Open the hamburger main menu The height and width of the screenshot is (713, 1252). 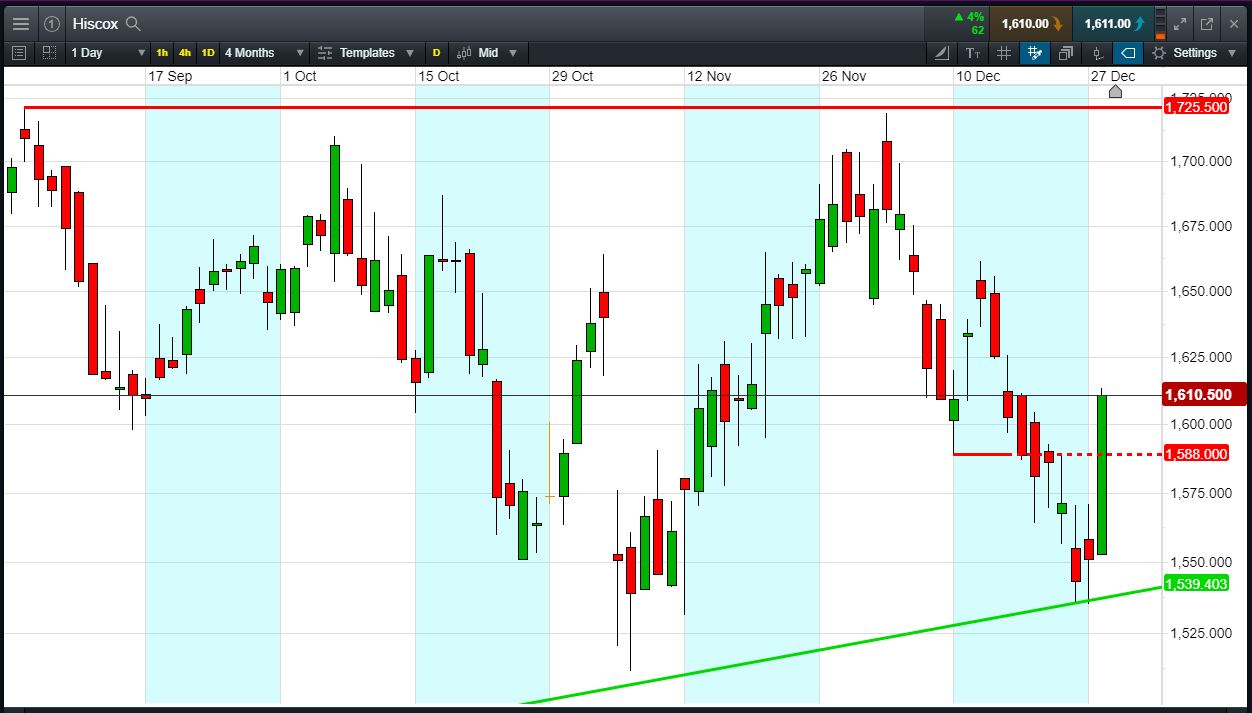pos(20,23)
